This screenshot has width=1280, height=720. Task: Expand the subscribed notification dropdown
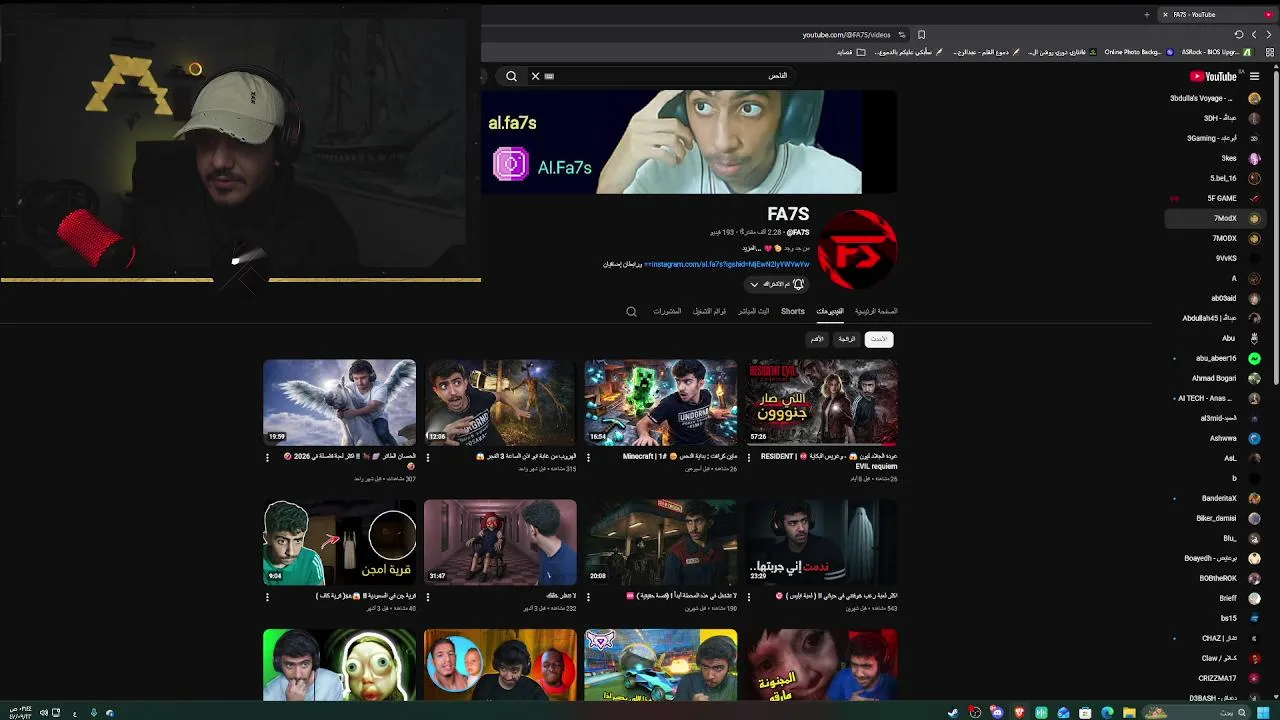777,284
